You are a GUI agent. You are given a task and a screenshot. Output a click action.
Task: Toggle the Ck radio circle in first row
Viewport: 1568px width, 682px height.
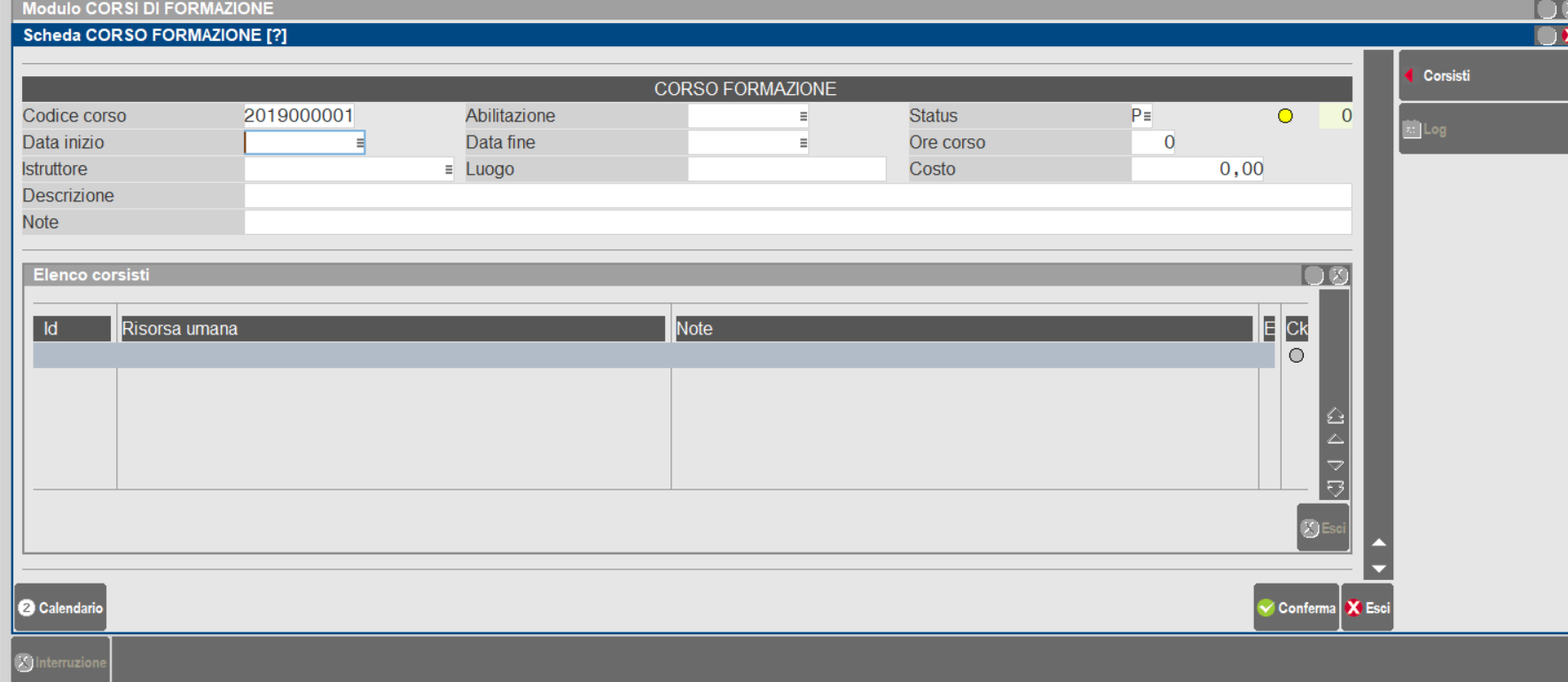pos(1296,356)
